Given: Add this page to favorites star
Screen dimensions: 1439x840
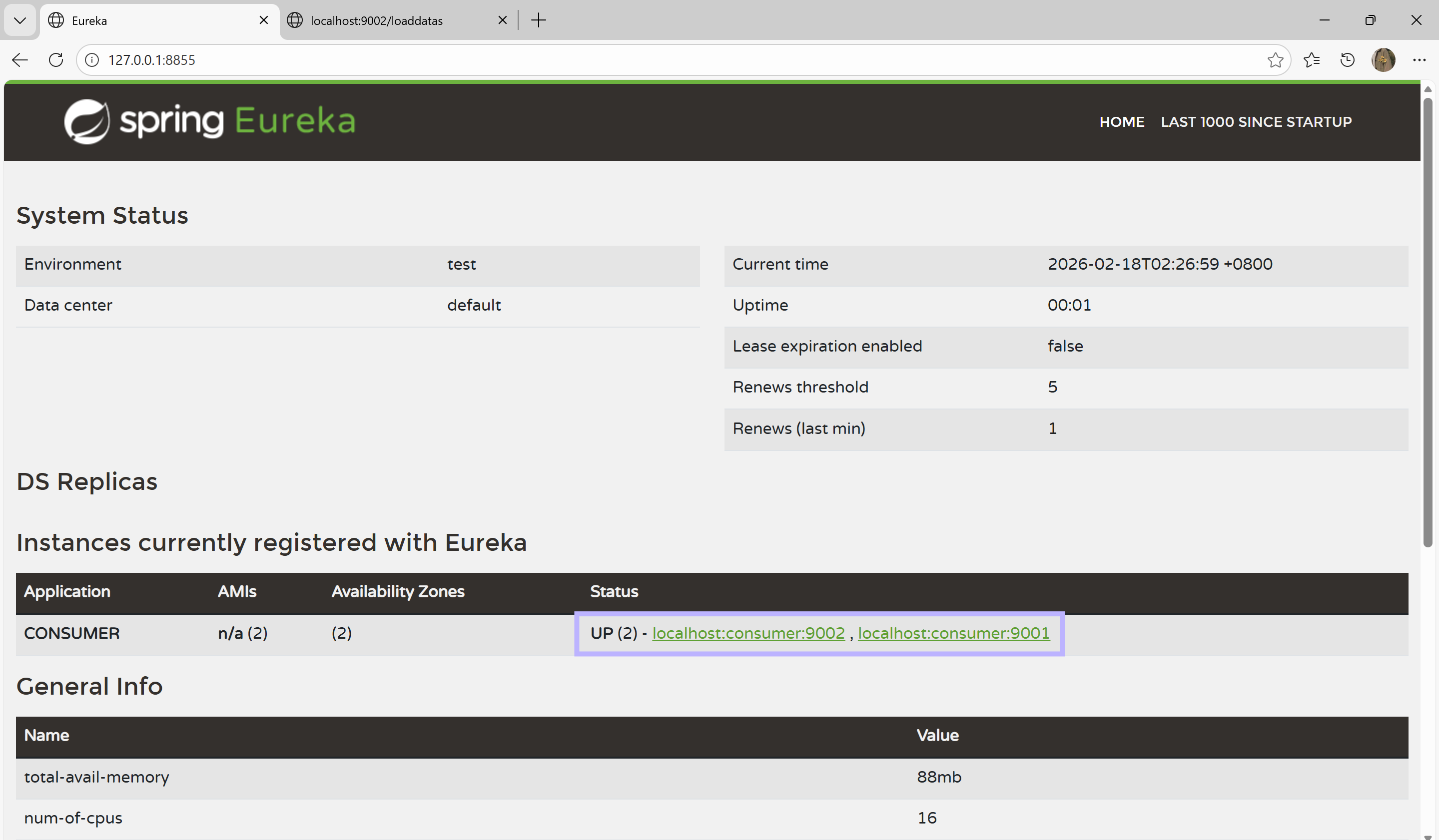Looking at the screenshot, I should pyautogui.click(x=1276, y=60).
